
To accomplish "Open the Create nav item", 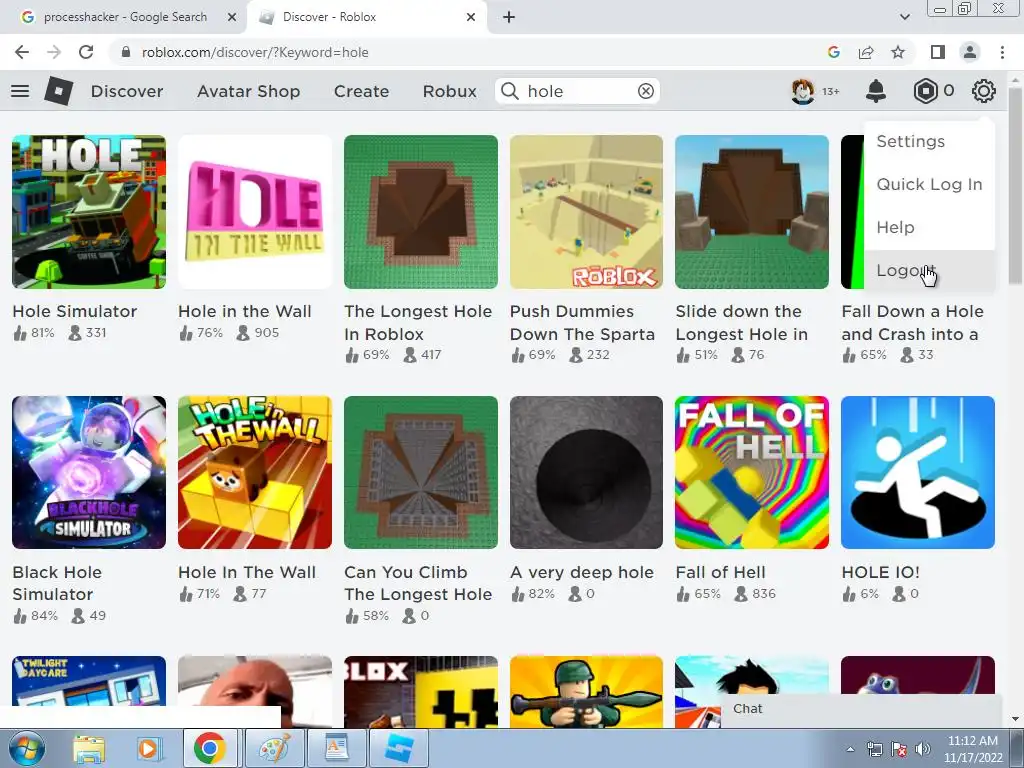I will (x=361, y=91).
